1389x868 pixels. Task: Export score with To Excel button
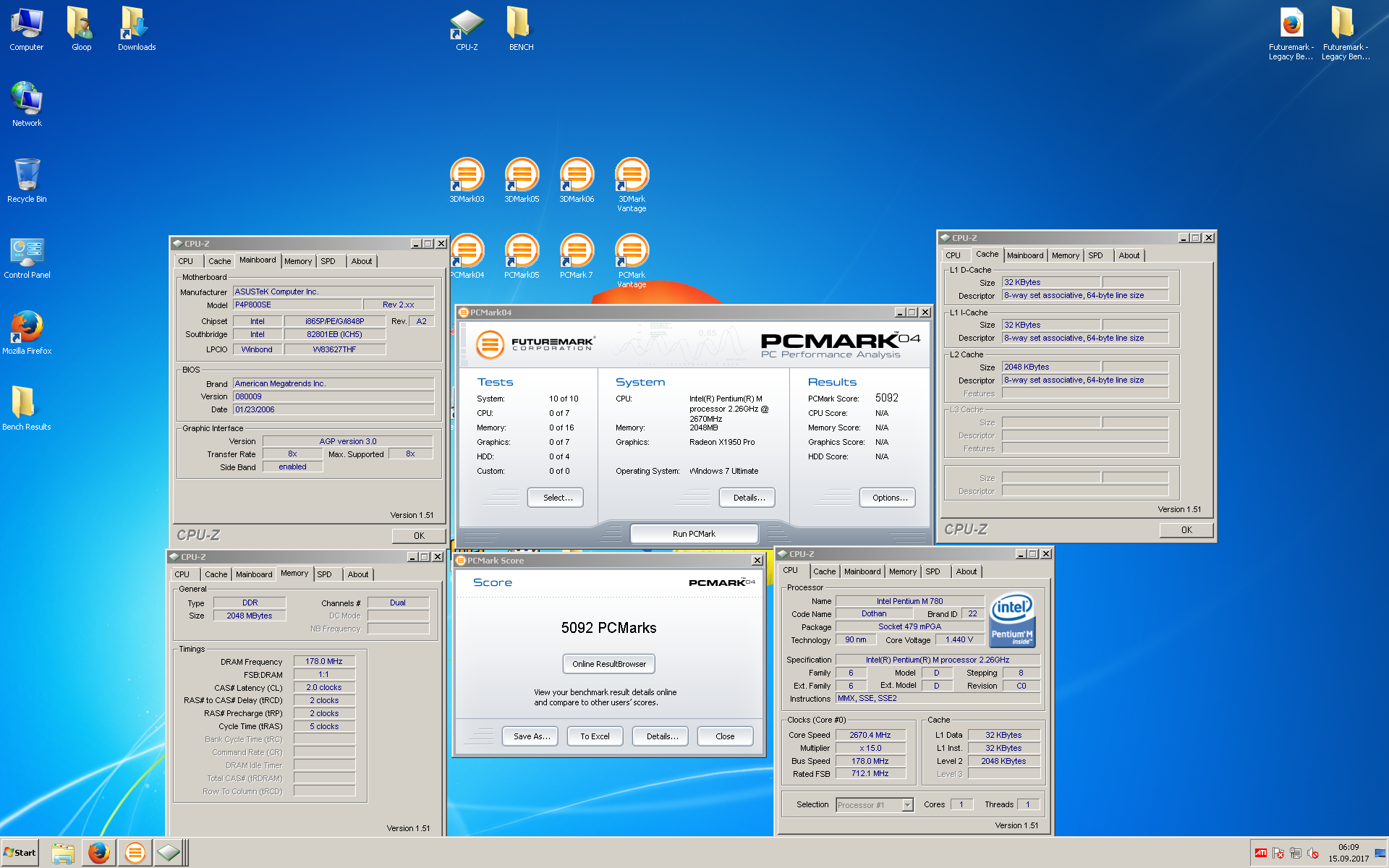click(x=595, y=736)
